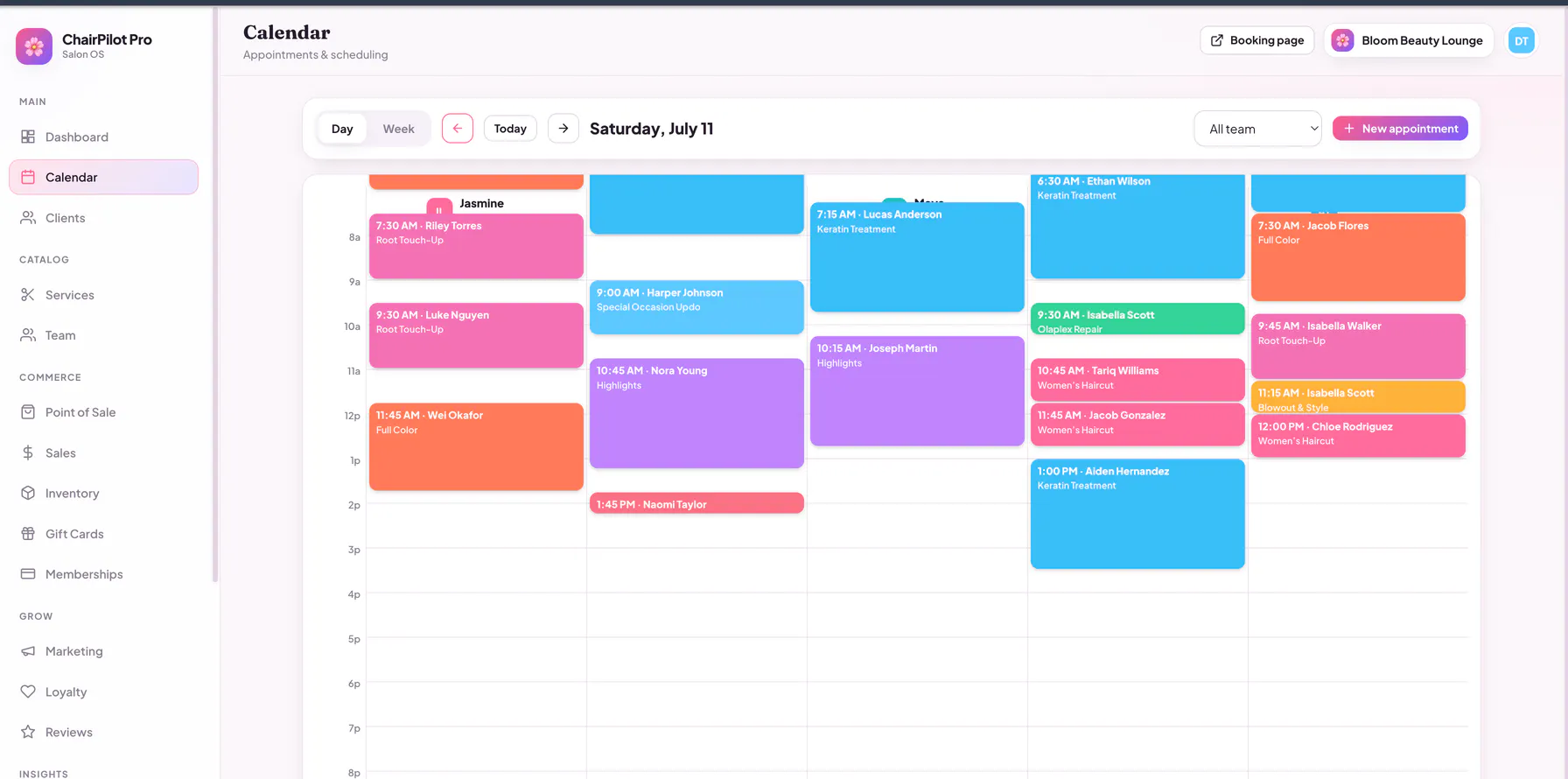Click the Point of Sale bag icon
The height and width of the screenshot is (779, 1568).
pyautogui.click(x=28, y=412)
